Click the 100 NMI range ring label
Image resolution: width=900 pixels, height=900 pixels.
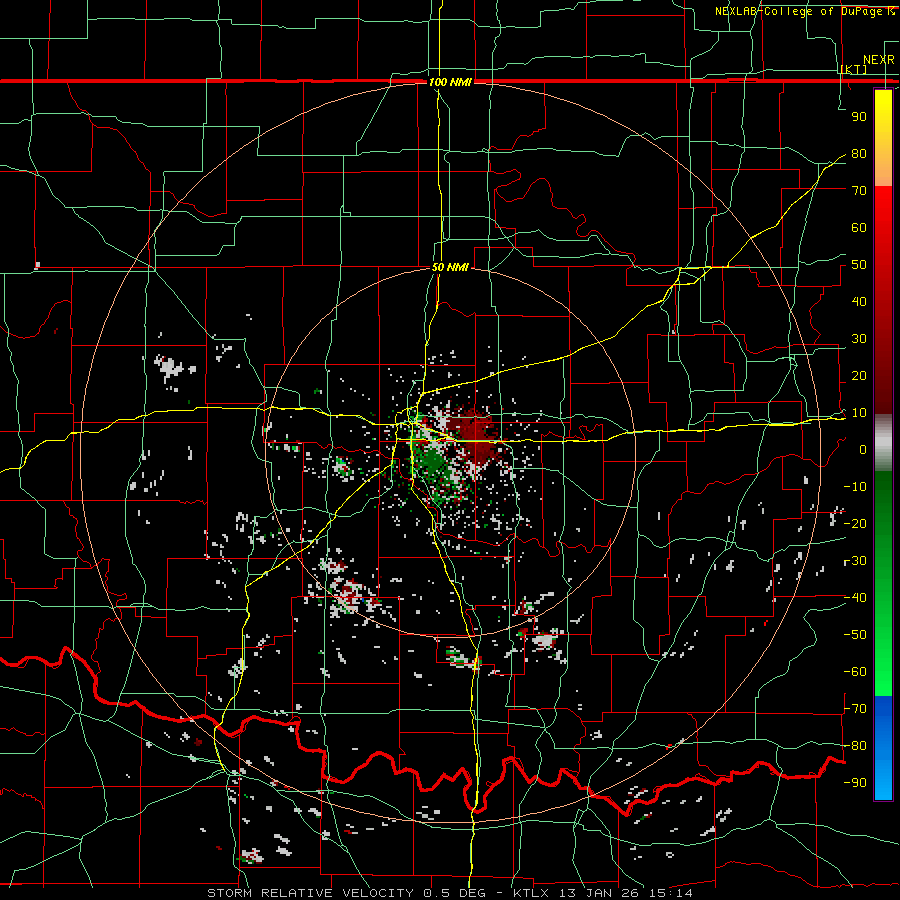coord(450,82)
